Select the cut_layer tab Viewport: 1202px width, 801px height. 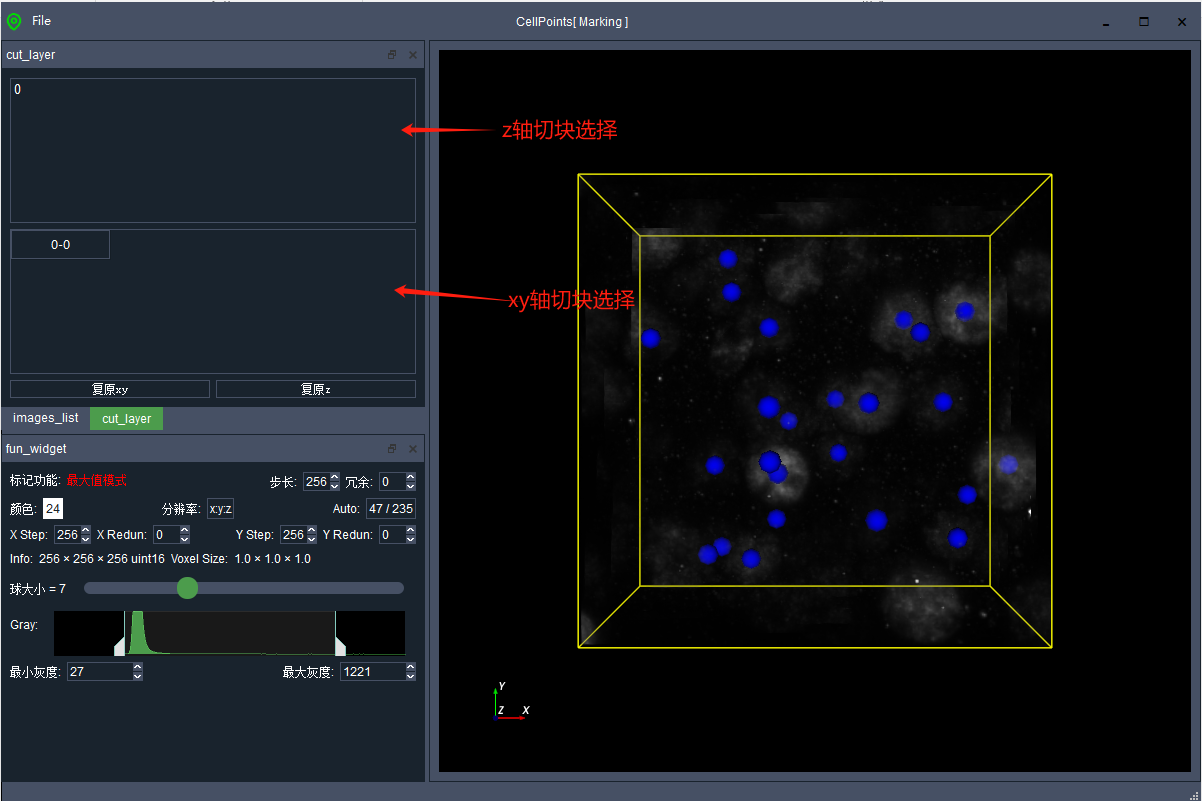click(x=126, y=419)
